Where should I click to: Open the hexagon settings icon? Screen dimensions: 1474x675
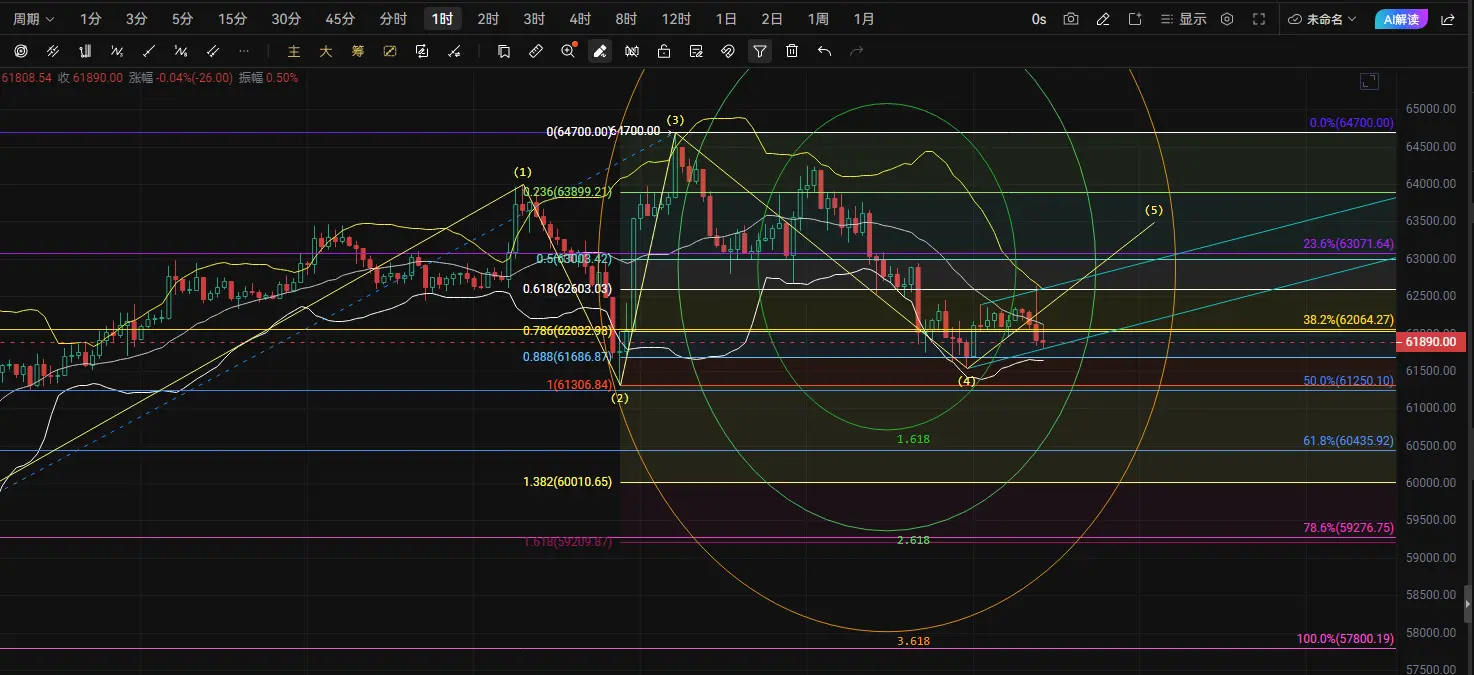[x=1227, y=19]
